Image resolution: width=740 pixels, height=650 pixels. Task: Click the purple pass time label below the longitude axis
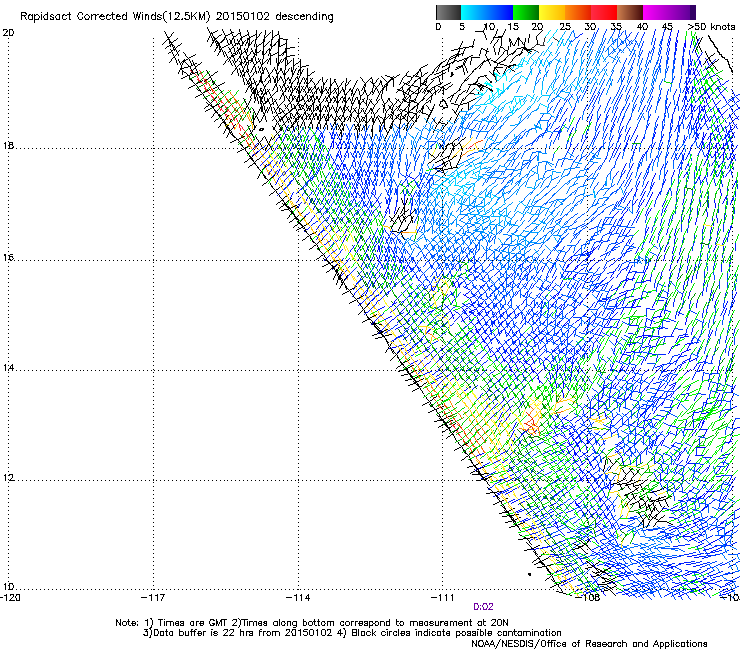click(x=483, y=607)
